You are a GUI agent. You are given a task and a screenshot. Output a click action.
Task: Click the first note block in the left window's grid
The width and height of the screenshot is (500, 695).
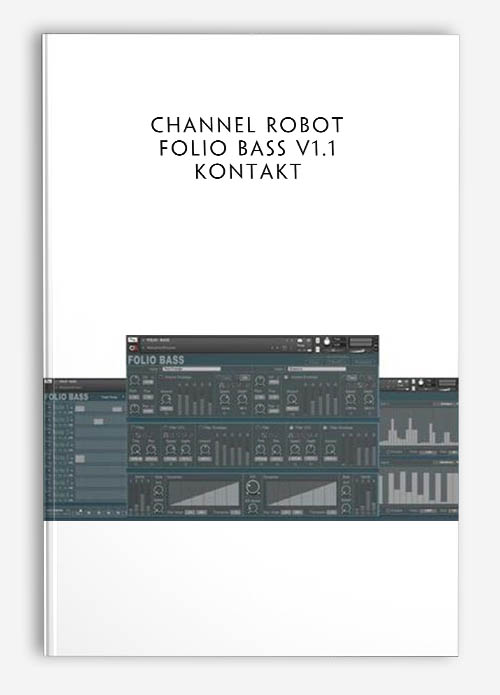click(x=80, y=409)
